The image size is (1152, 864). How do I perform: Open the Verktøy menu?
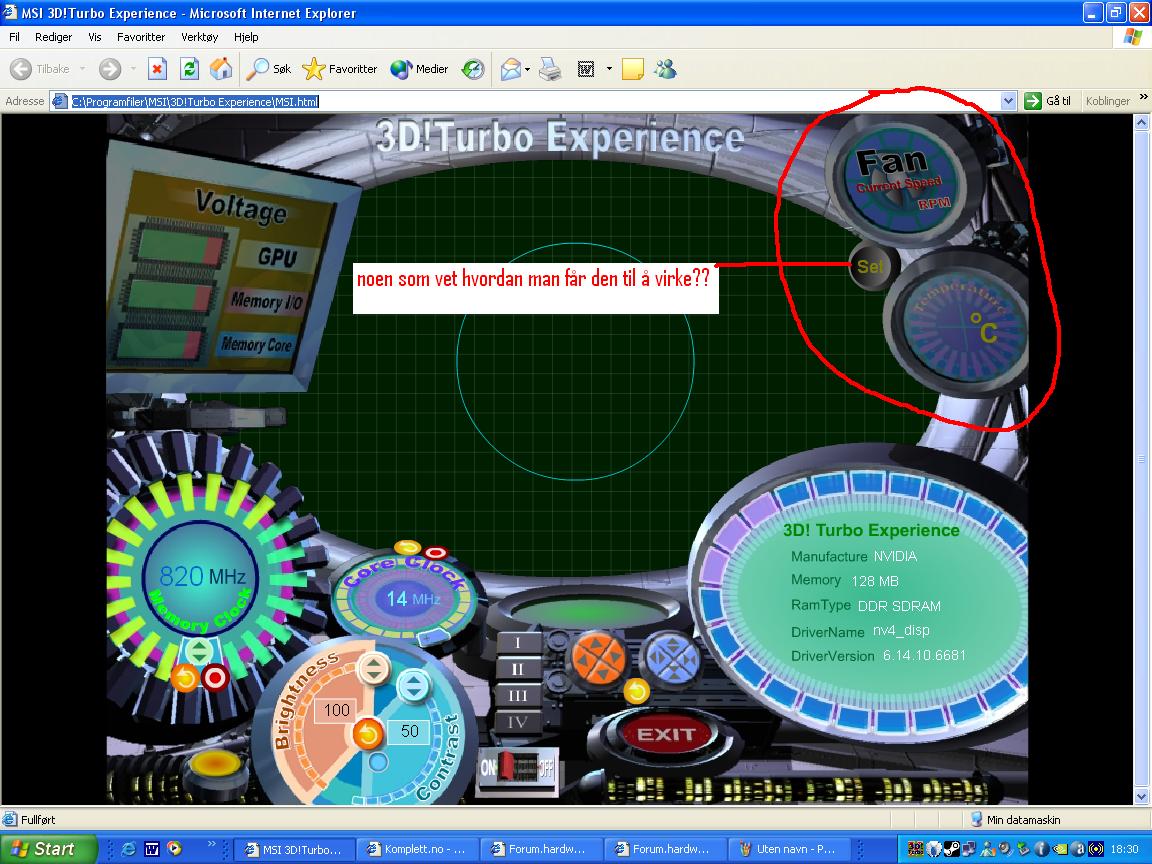coord(199,37)
